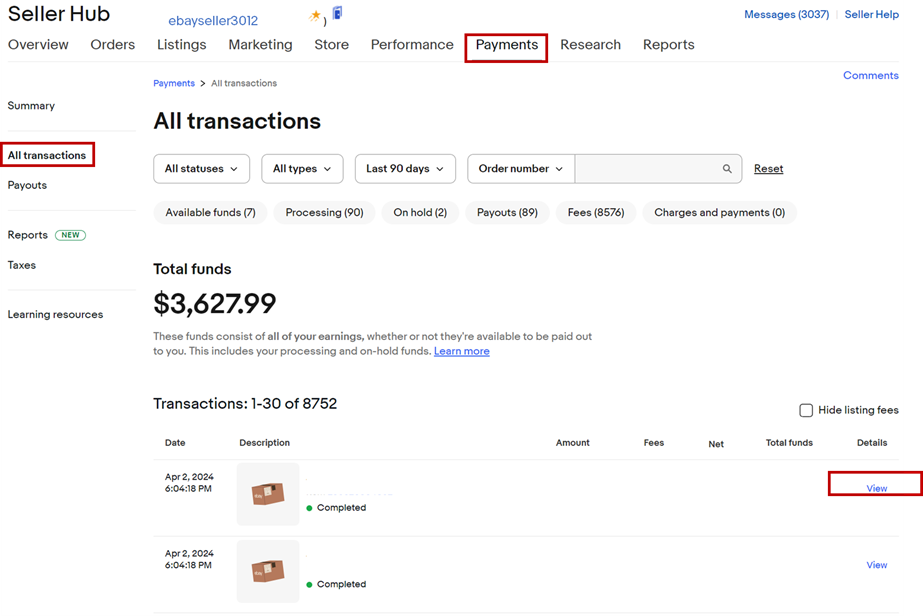Enable the Hide listing fees checkbox
Image resolution: width=923 pixels, height=616 pixels.
(806, 410)
